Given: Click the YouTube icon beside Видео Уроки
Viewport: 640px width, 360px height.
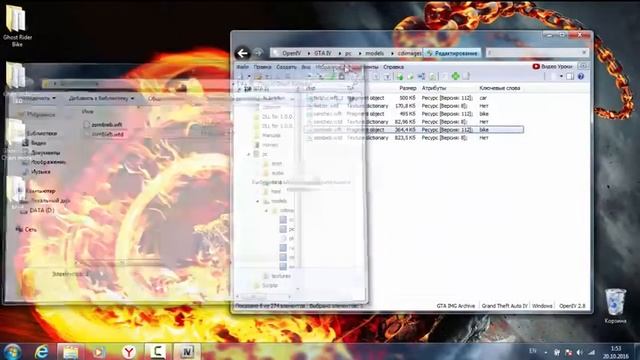Looking at the screenshot, I should pyautogui.click(x=536, y=67).
